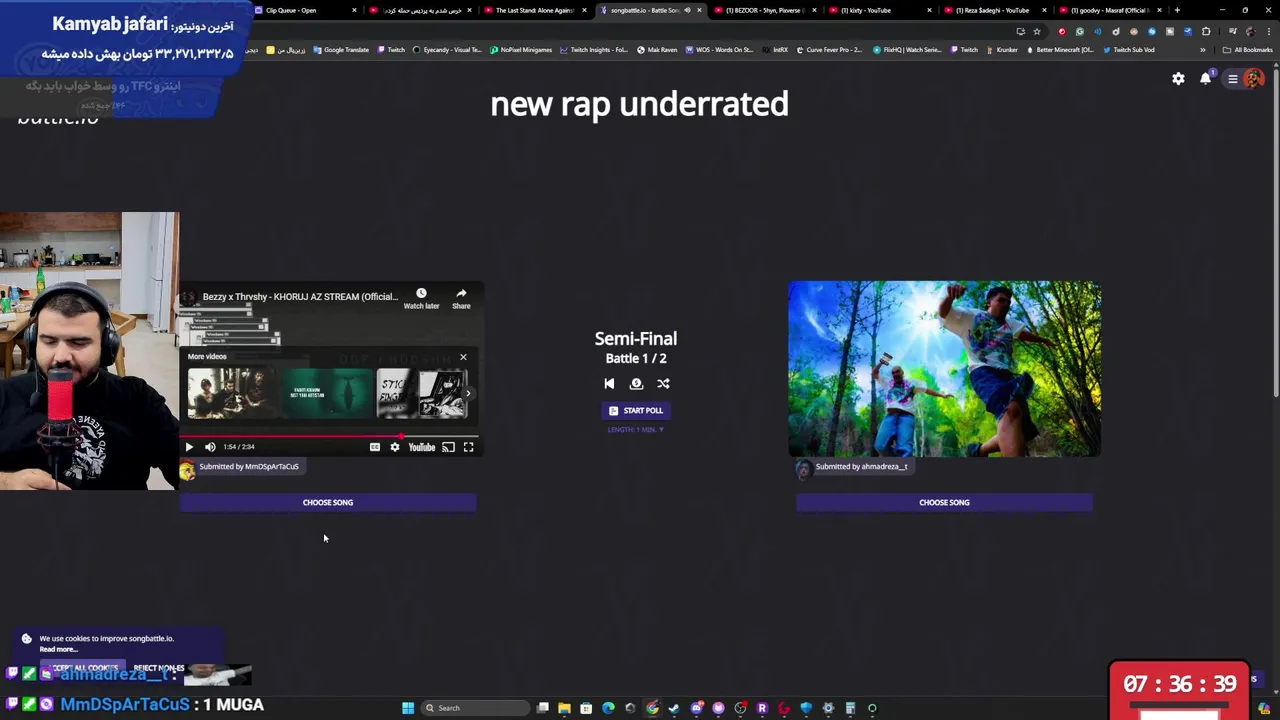The image size is (1280, 720).
Task: Share the Bezzy x Thrvshy video
Action: click(461, 298)
